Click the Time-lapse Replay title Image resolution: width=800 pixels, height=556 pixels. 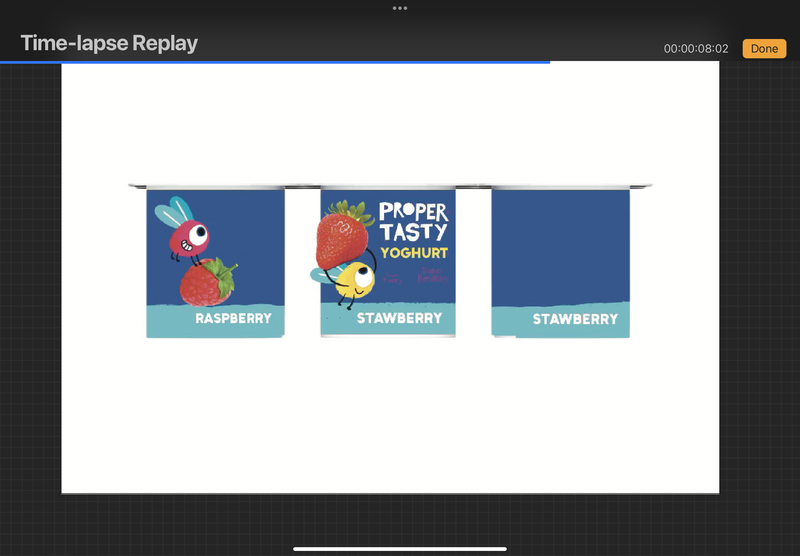[109, 44]
